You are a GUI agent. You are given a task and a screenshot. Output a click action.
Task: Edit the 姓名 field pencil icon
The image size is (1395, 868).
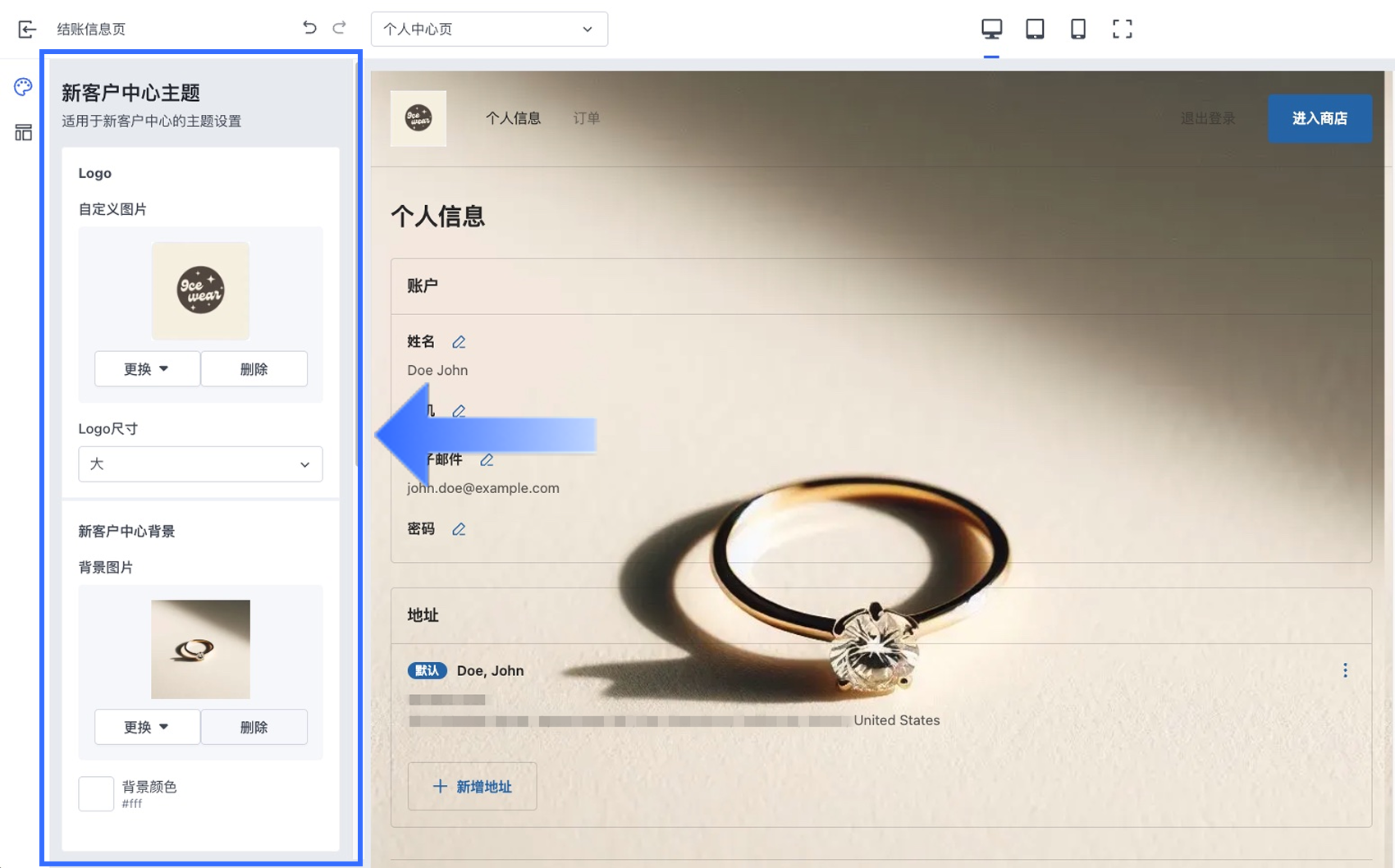click(x=459, y=342)
